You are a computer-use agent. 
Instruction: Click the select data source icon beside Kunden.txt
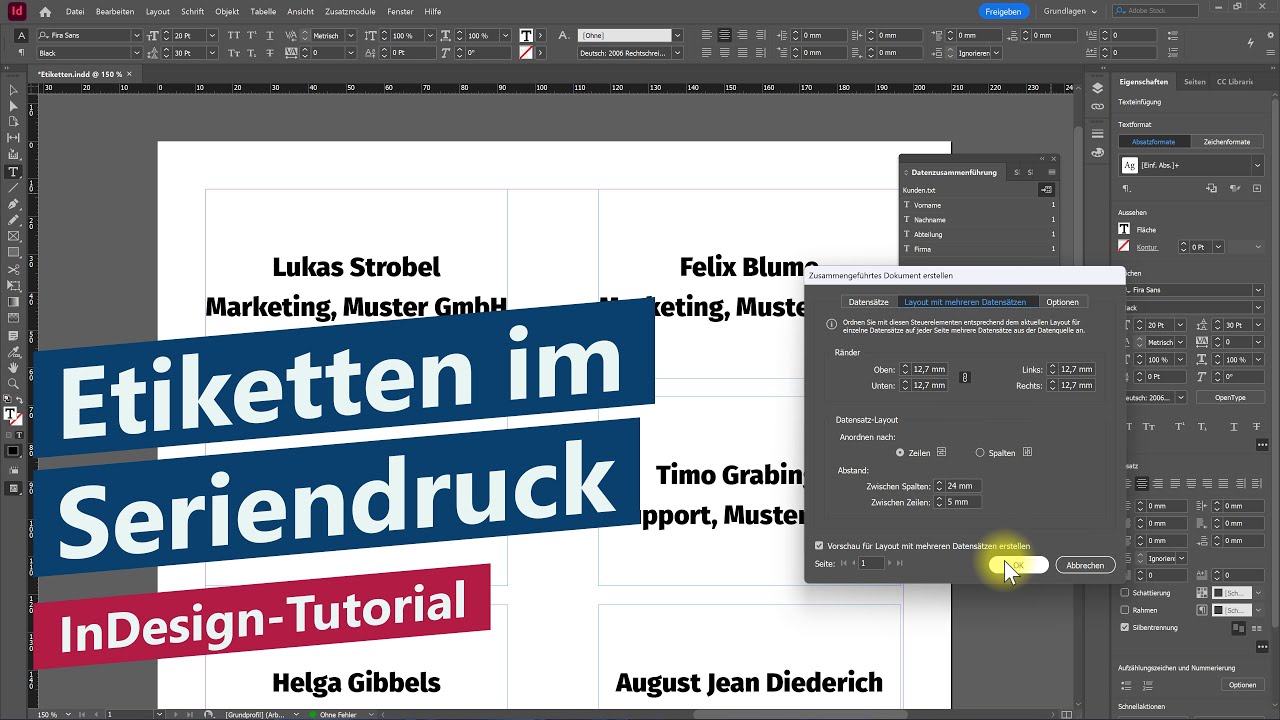1046,189
